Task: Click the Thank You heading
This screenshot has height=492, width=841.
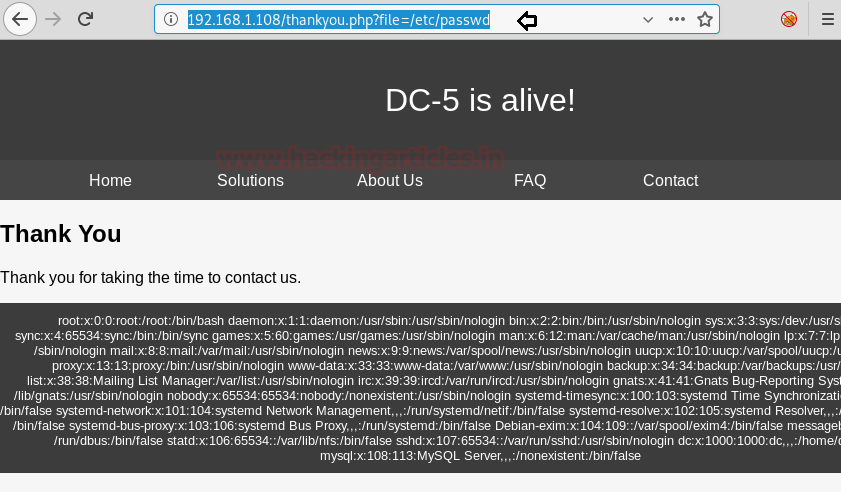Action: coord(61,234)
